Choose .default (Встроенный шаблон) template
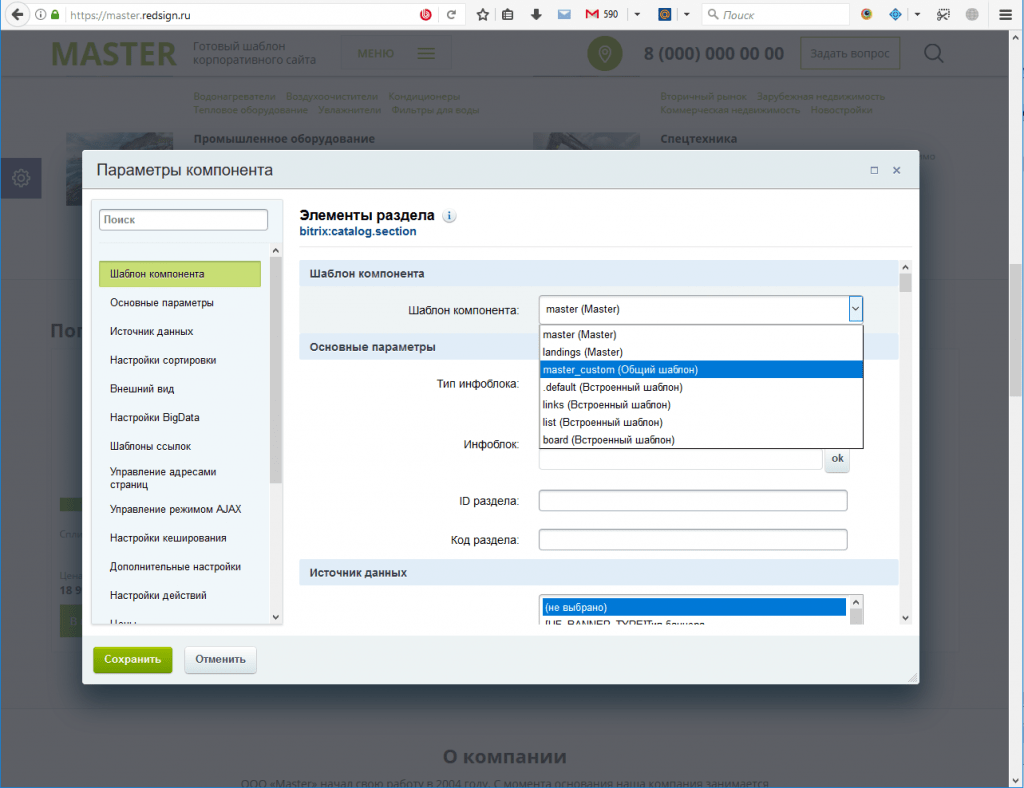This screenshot has width=1024, height=788. 701,387
